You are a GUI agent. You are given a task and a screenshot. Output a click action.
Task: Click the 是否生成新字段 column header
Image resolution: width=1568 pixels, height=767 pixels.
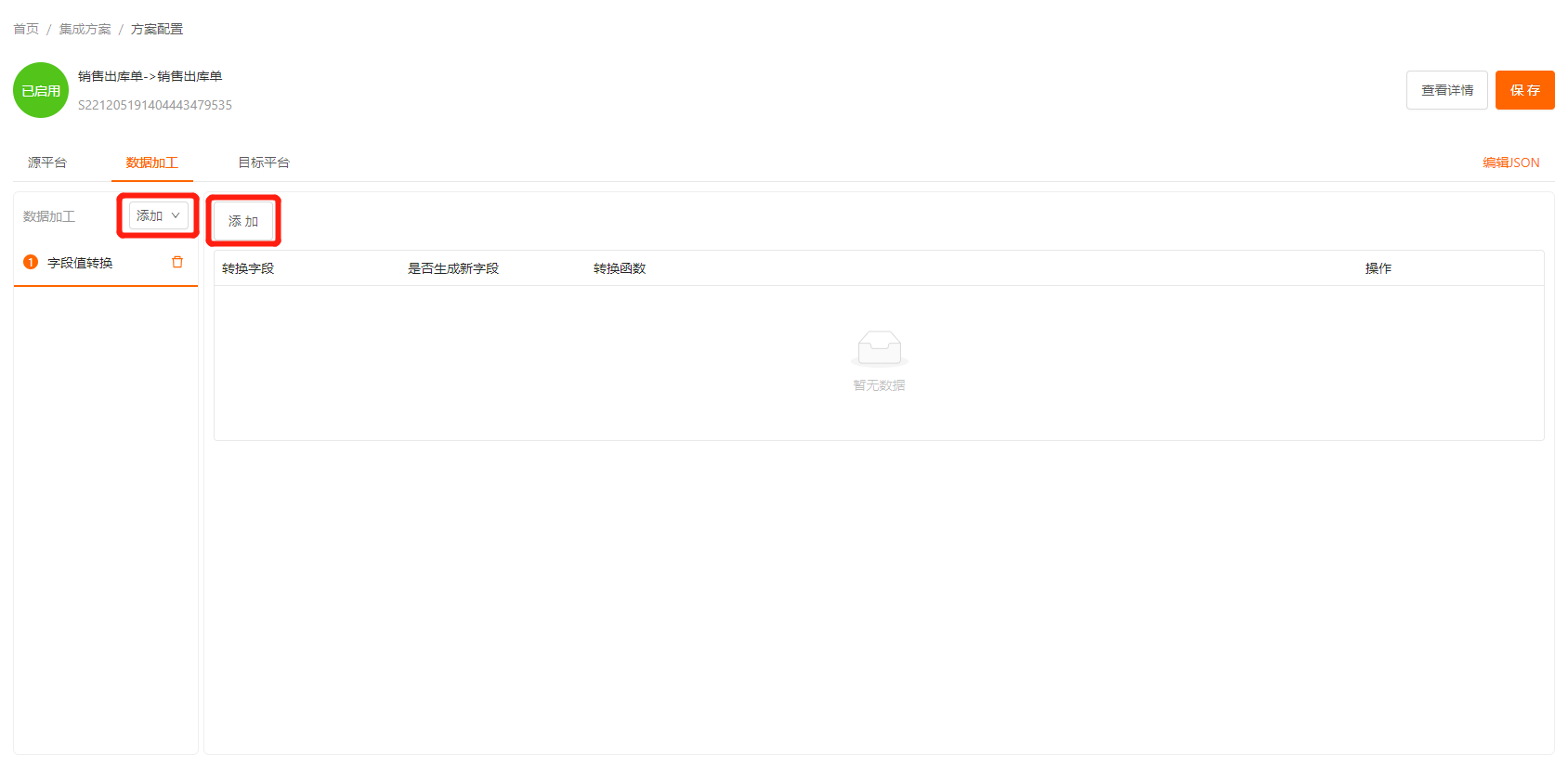pos(453,268)
